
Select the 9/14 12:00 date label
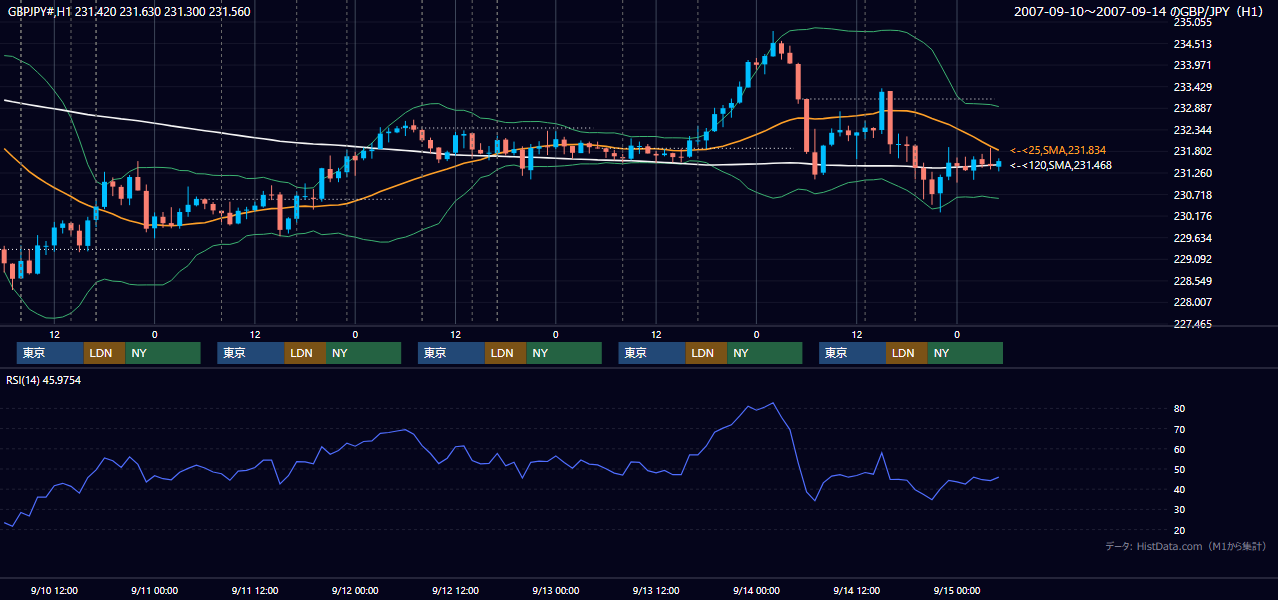[x=856, y=590]
